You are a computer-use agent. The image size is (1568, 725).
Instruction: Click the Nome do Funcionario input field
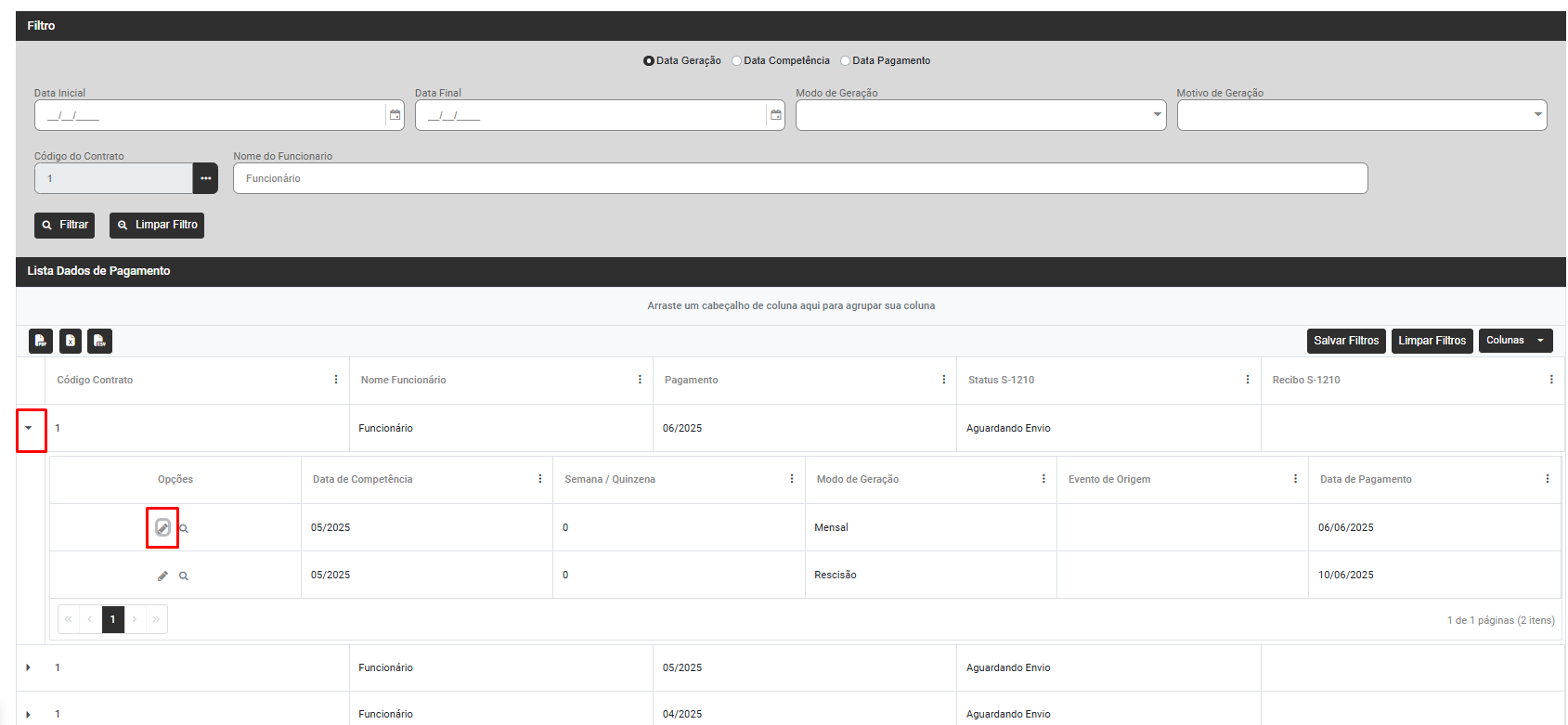(799, 178)
